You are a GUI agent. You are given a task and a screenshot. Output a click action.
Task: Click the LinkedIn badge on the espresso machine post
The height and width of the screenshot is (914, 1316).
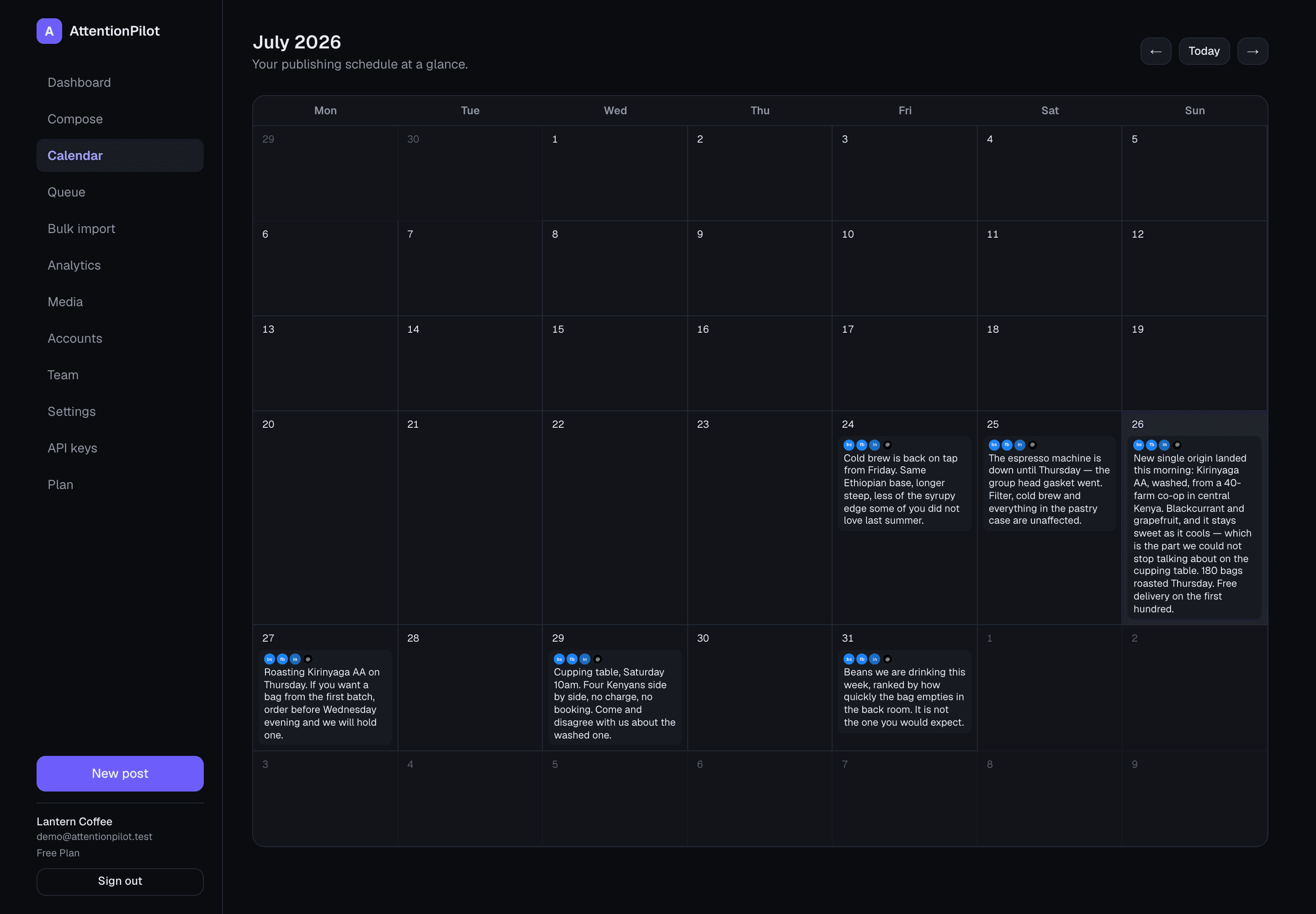tap(1019, 445)
